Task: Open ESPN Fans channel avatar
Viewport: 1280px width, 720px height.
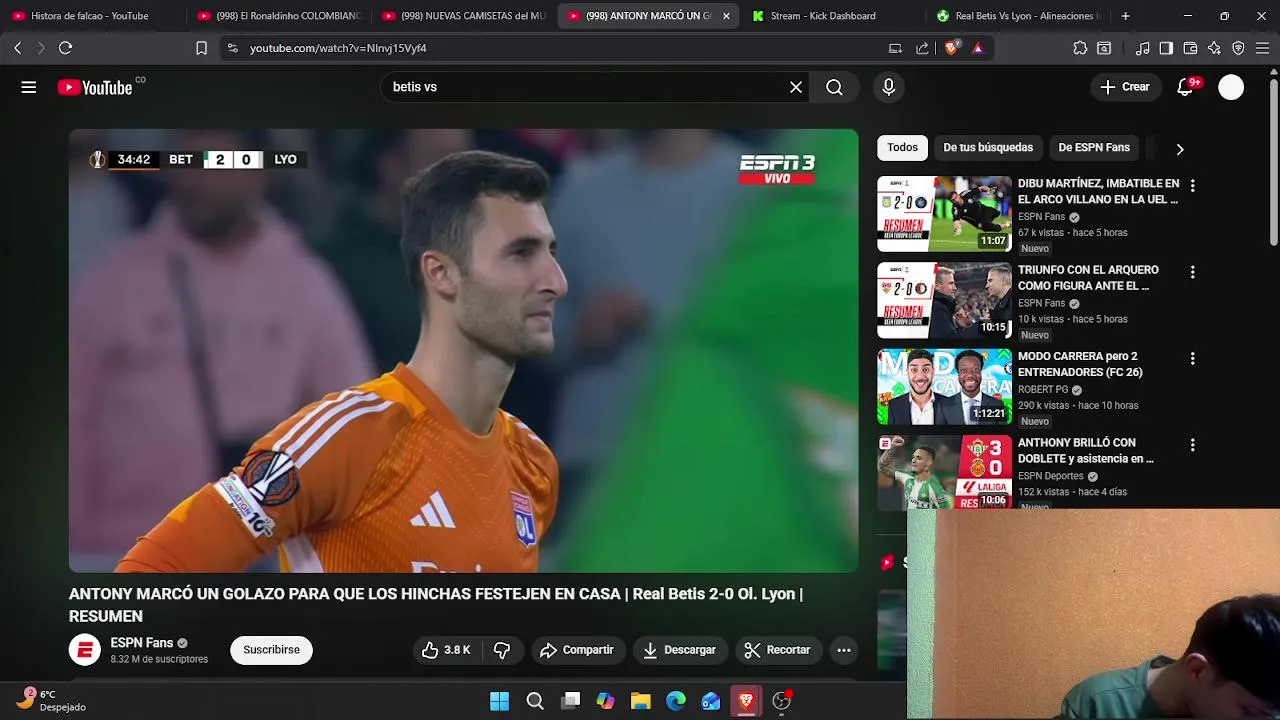Action: point(85,650)
